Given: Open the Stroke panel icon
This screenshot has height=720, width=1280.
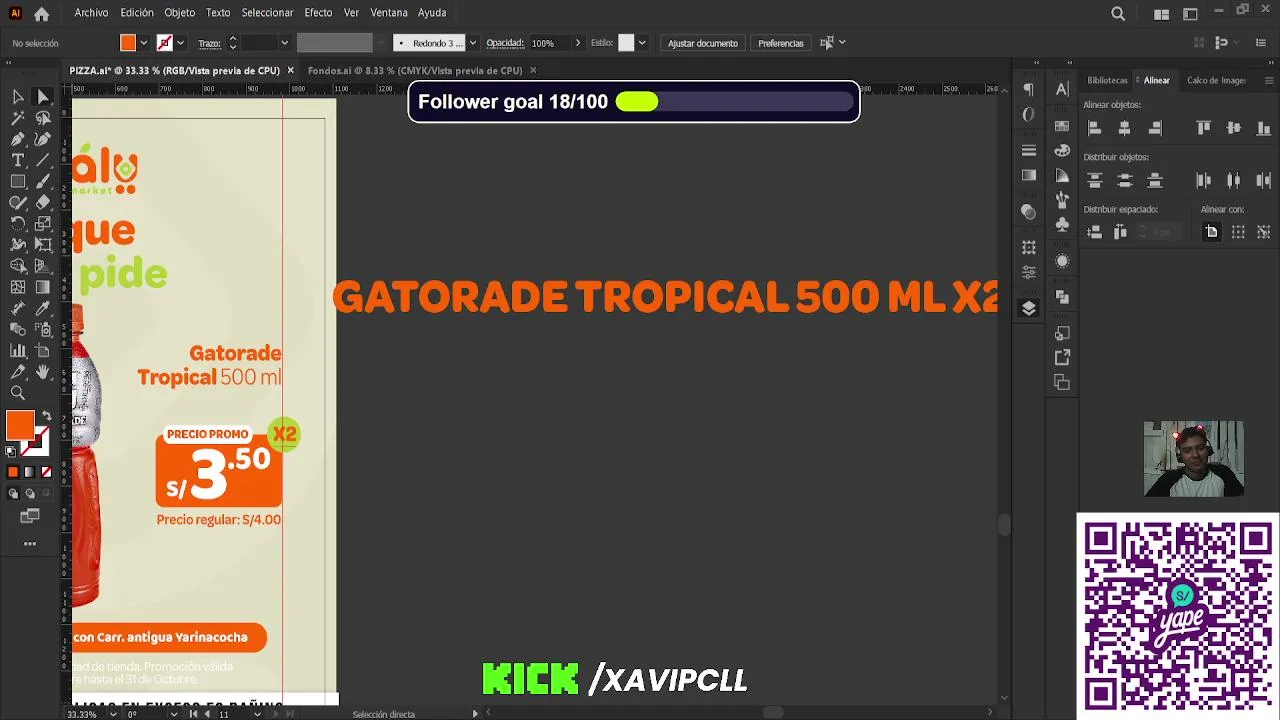Looking at the screenshot, I should click(1029, 150).
